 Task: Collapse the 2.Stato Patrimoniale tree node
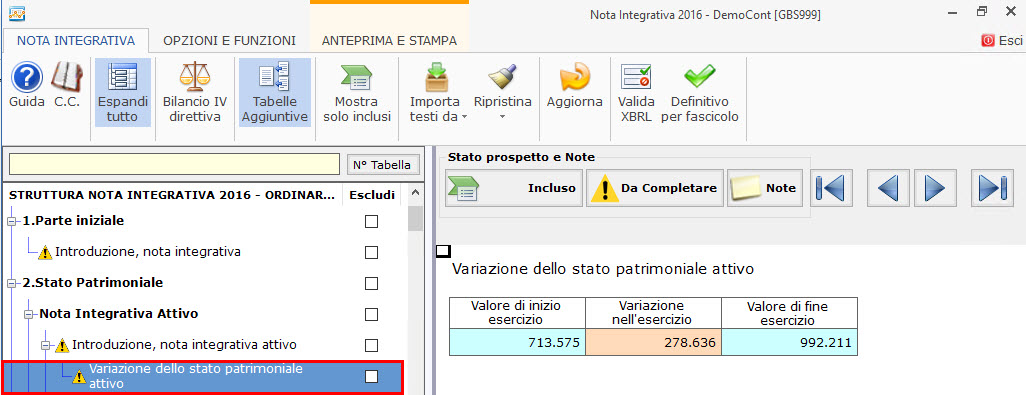tap(11, 283)
